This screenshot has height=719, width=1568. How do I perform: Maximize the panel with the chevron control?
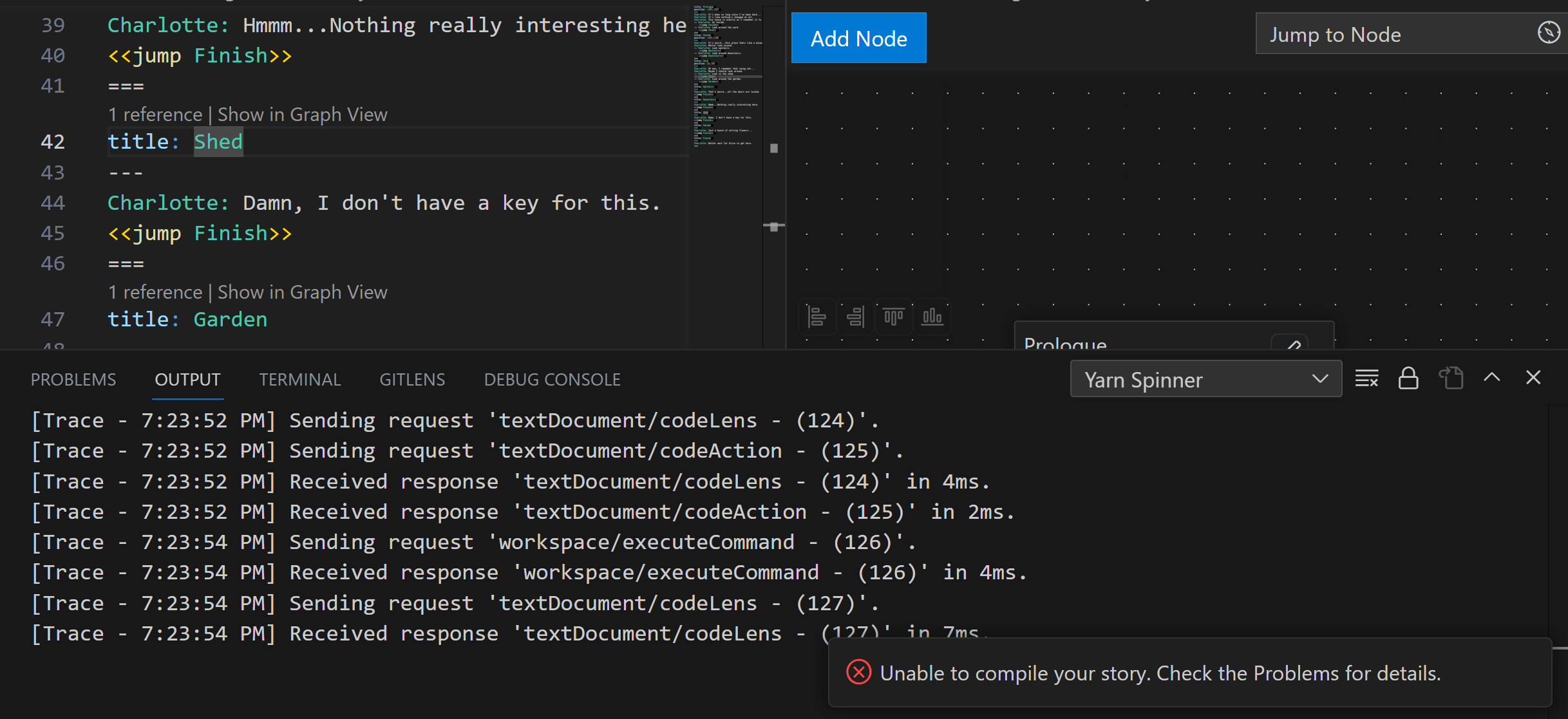1492,377
